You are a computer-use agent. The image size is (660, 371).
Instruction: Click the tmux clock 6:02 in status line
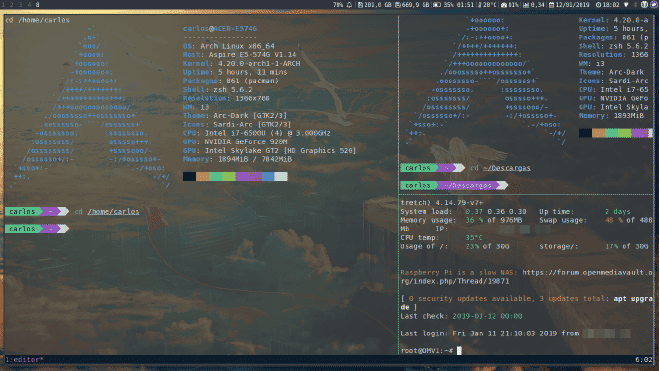(x=644, y=360)
